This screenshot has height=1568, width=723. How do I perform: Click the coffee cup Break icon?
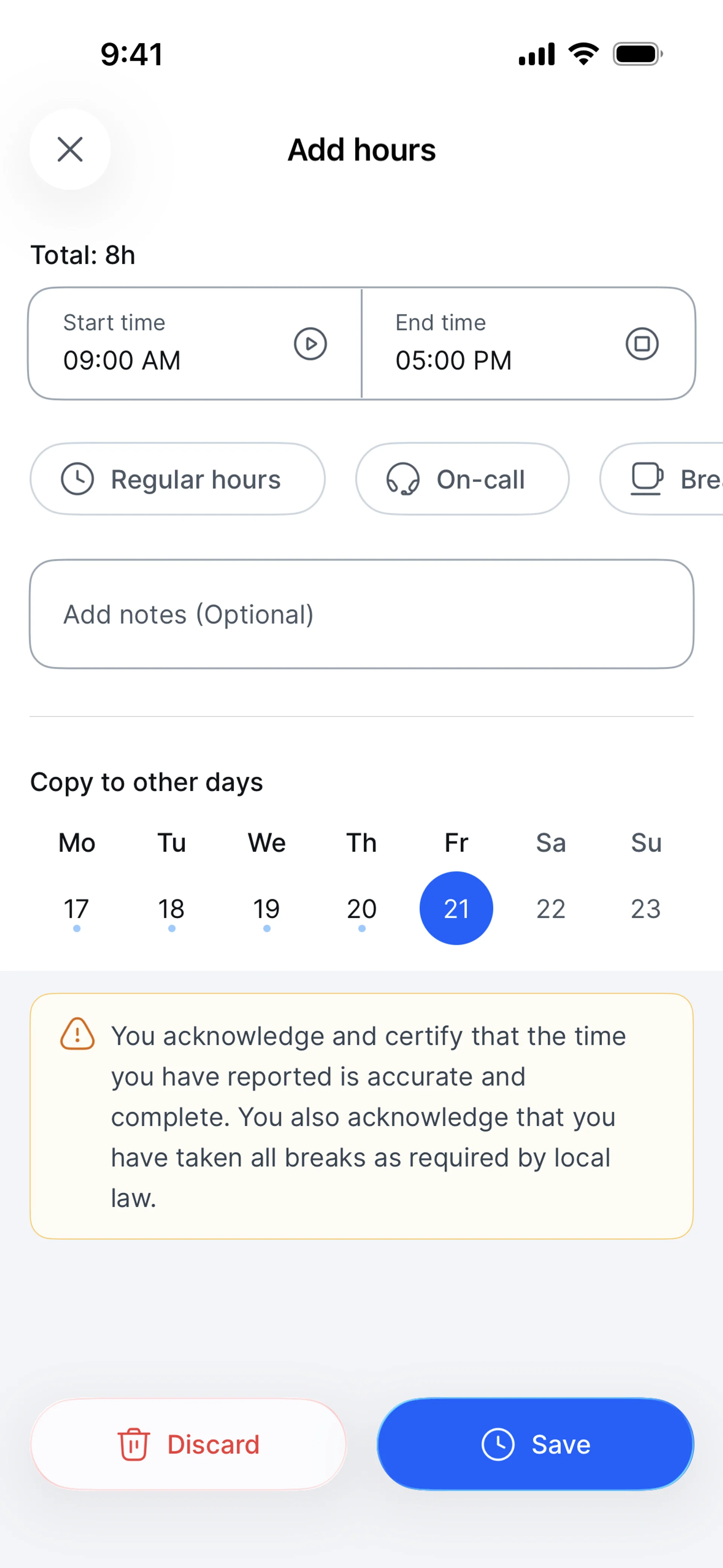(x=646, y=479)
